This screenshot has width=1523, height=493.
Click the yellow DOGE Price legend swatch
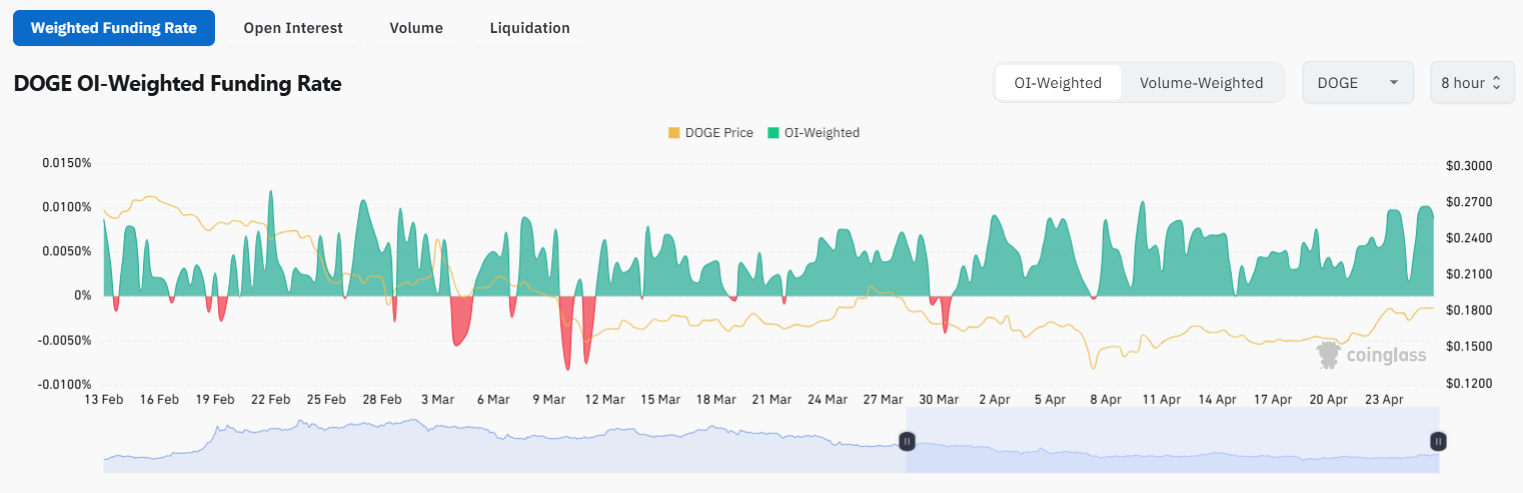point(673,132)
